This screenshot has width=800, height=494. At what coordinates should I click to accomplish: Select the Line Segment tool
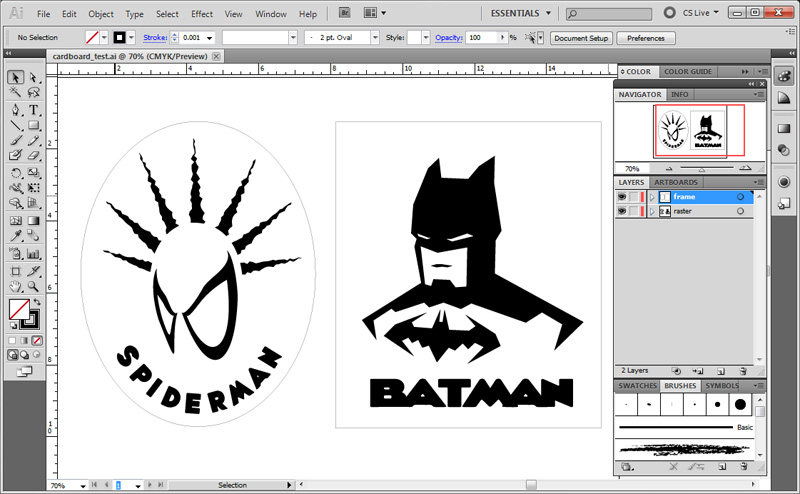(x=15, y=125)
